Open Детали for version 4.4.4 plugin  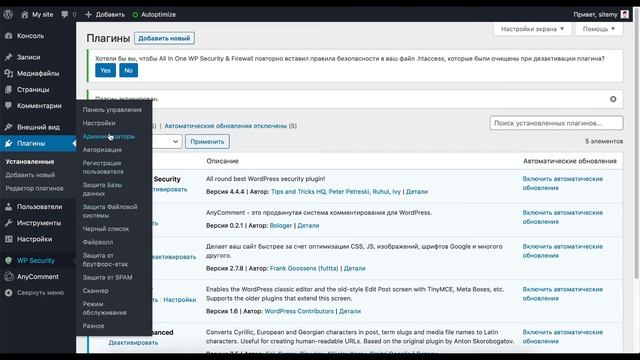[x=417, y=191]
